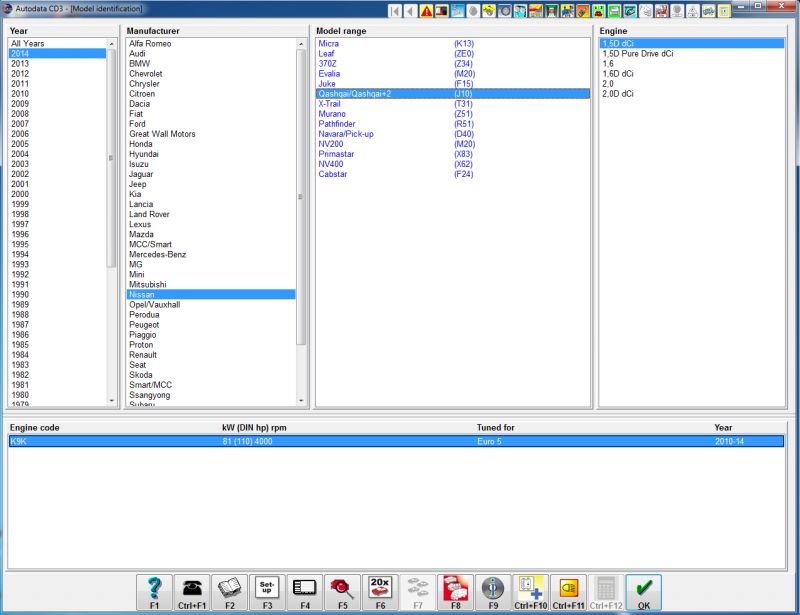The height and width of the screenshot is (615, 800).
Task: Pick the Cabstar model range
Action: point(453,174)
